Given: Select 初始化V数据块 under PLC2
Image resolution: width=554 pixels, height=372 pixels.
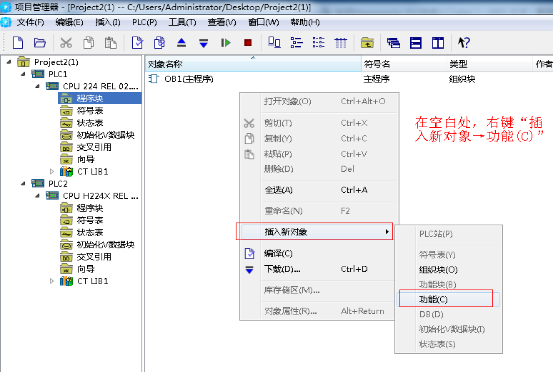Looking at the screenshot, I should pos(106,244).
